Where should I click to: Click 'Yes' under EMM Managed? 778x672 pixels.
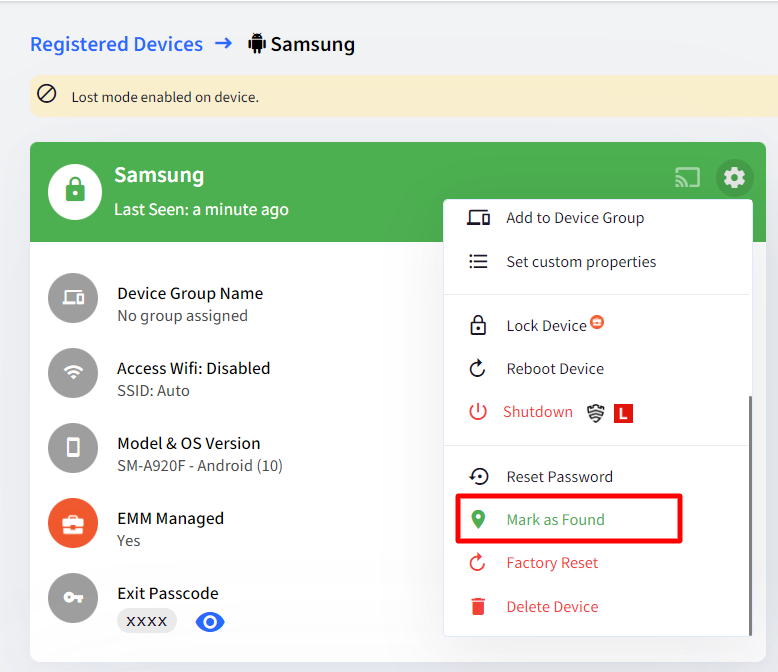pos(129,540)
